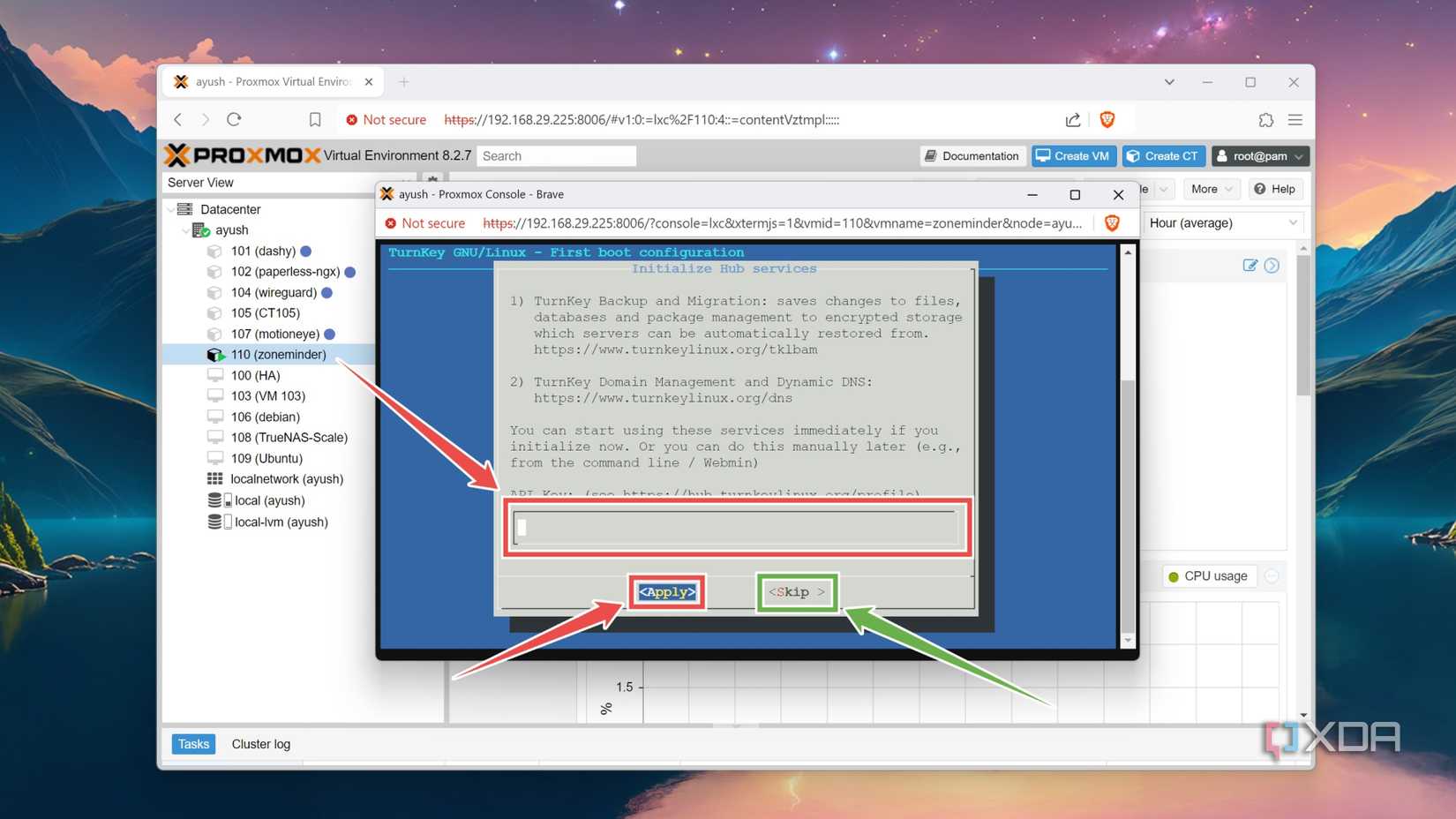Open Documentation

(972, 156)
